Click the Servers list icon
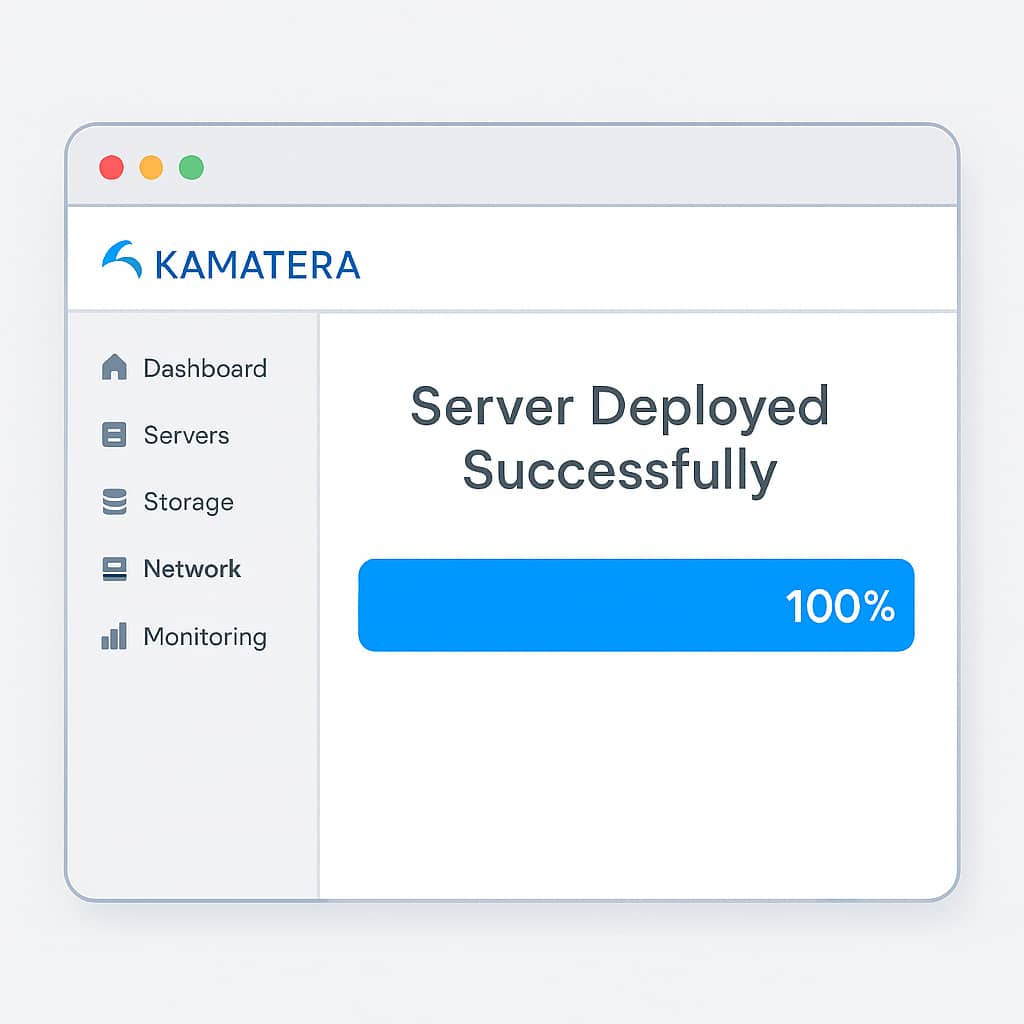The height and width of the screenshot is (1024, 1024). (x=114, y=434)
